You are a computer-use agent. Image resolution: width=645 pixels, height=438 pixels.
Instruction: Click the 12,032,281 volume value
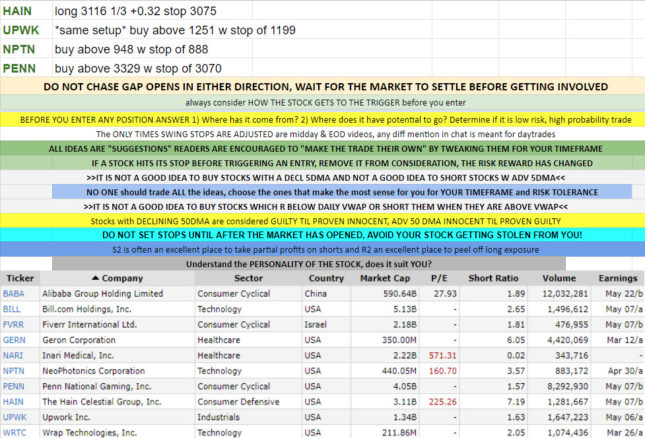pyautogui.click(x=565, y=294)
